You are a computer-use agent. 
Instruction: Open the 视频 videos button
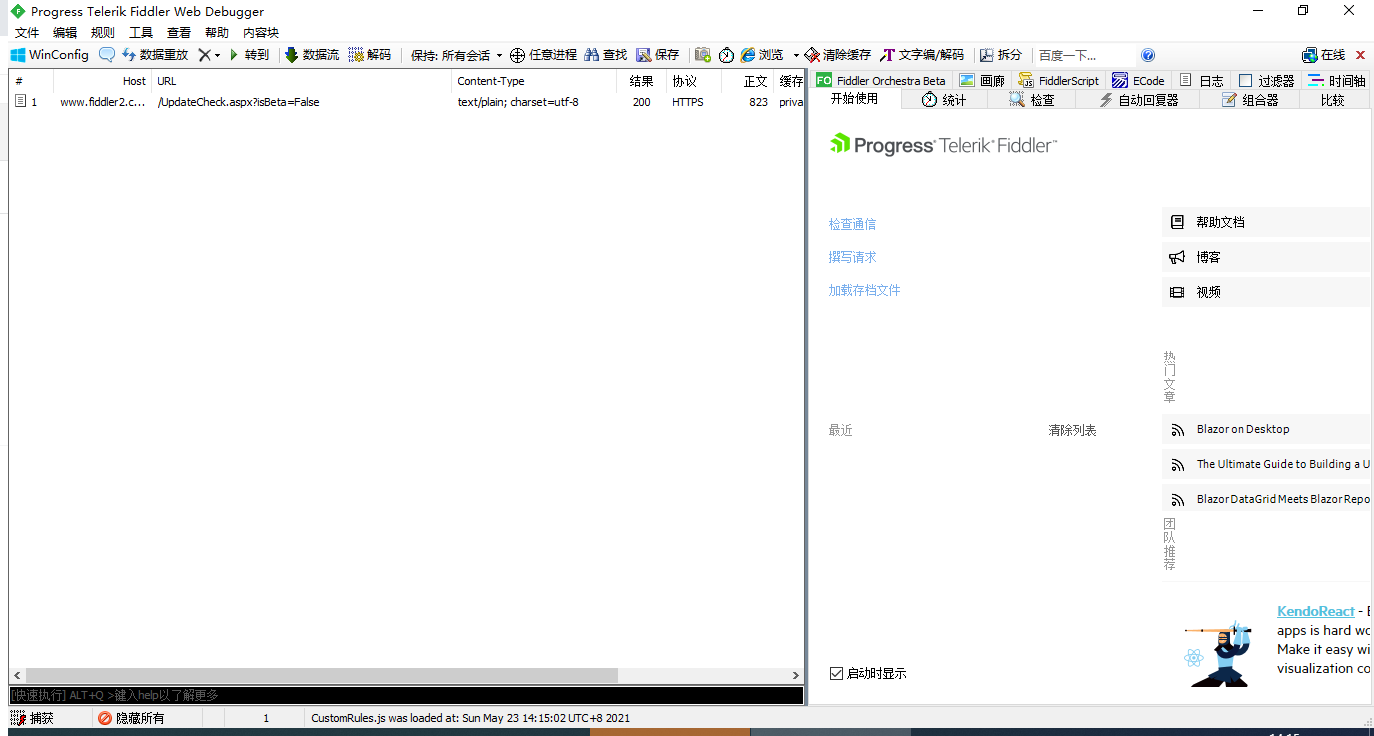pyautogui.click(x=1266, y=292)
